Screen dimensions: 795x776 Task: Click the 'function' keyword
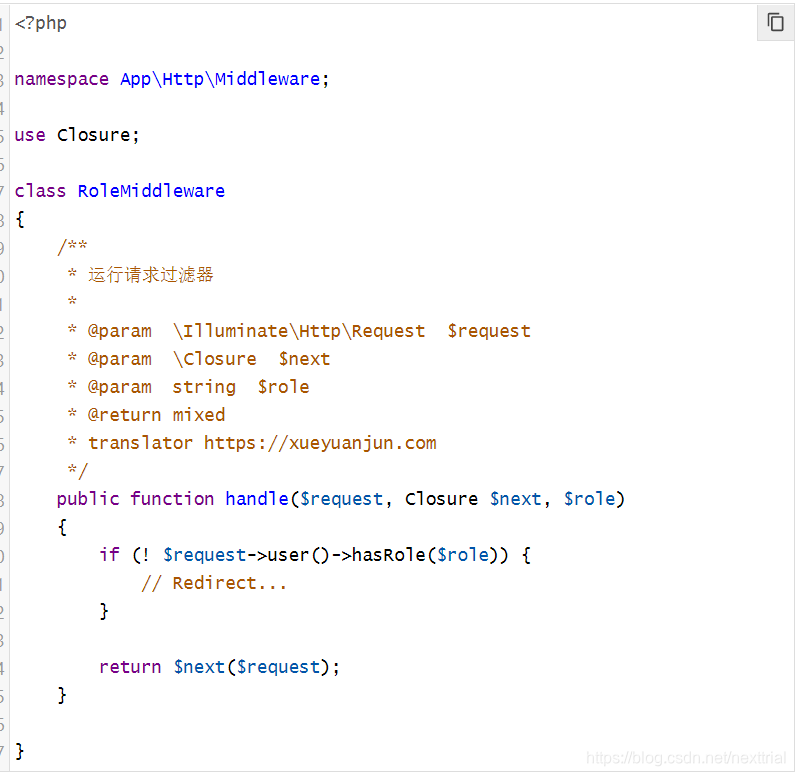click(x=172, y=499)
